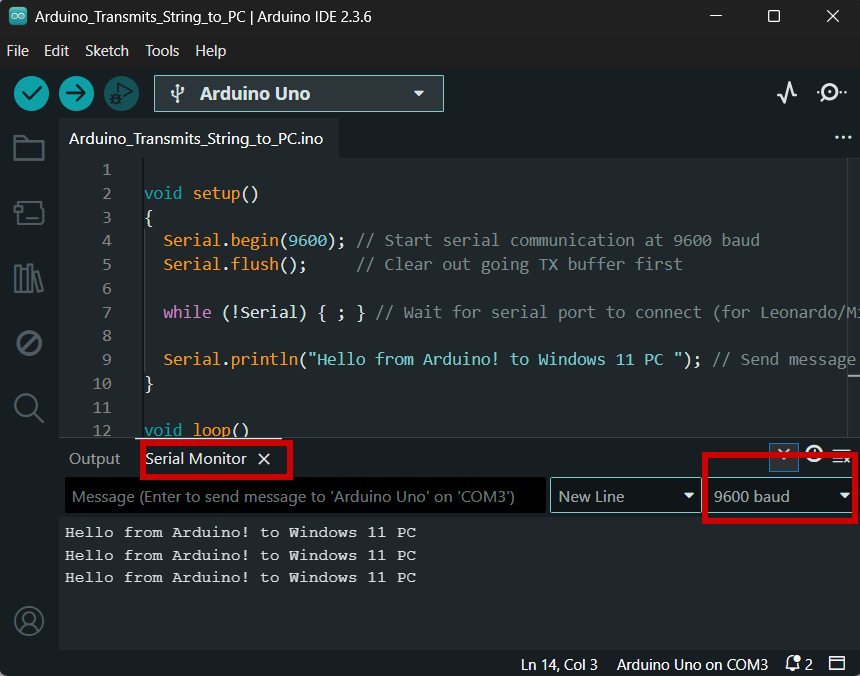Click the serial message input field
This screenshot has width=860, height=676.
(x=305, y=496)
